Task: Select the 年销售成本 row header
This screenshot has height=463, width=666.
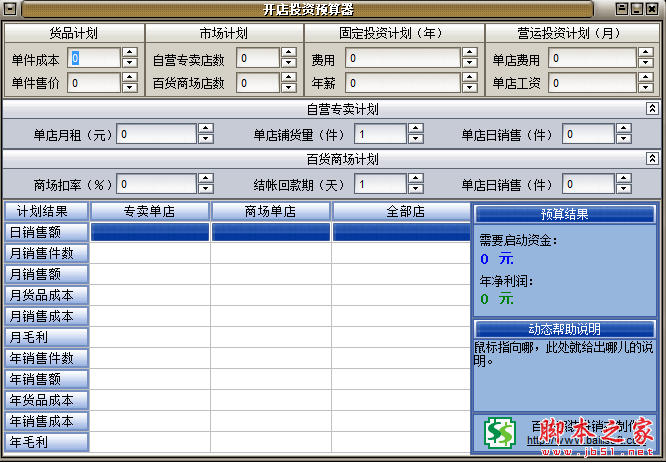Action: click(46, 421)
